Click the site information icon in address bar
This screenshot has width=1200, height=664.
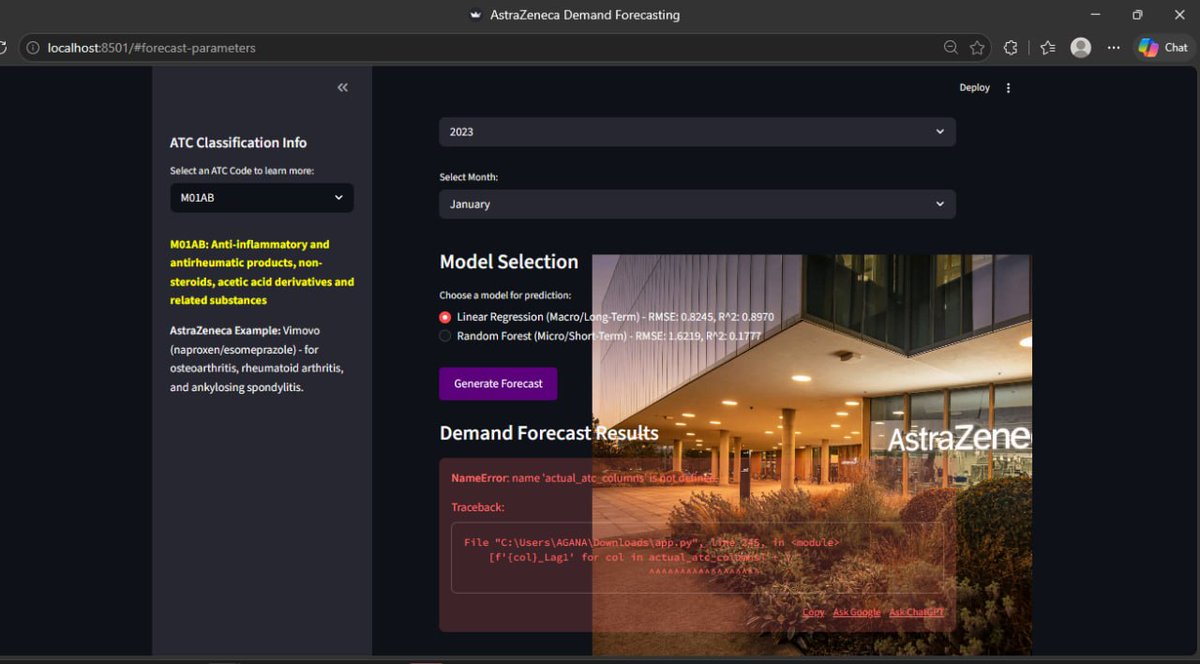click(x=32, y=48)
